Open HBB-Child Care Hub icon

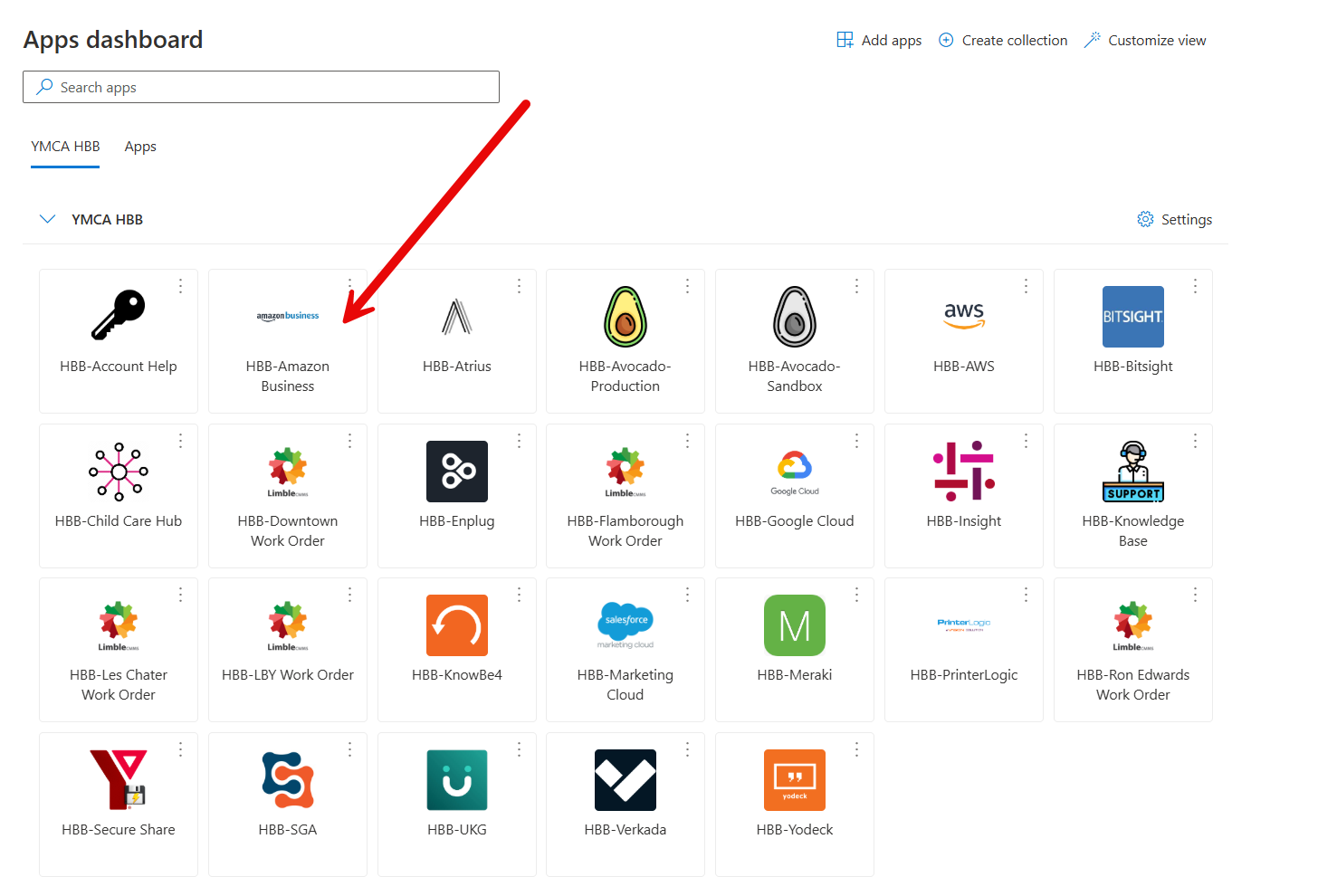click(119, 472)
